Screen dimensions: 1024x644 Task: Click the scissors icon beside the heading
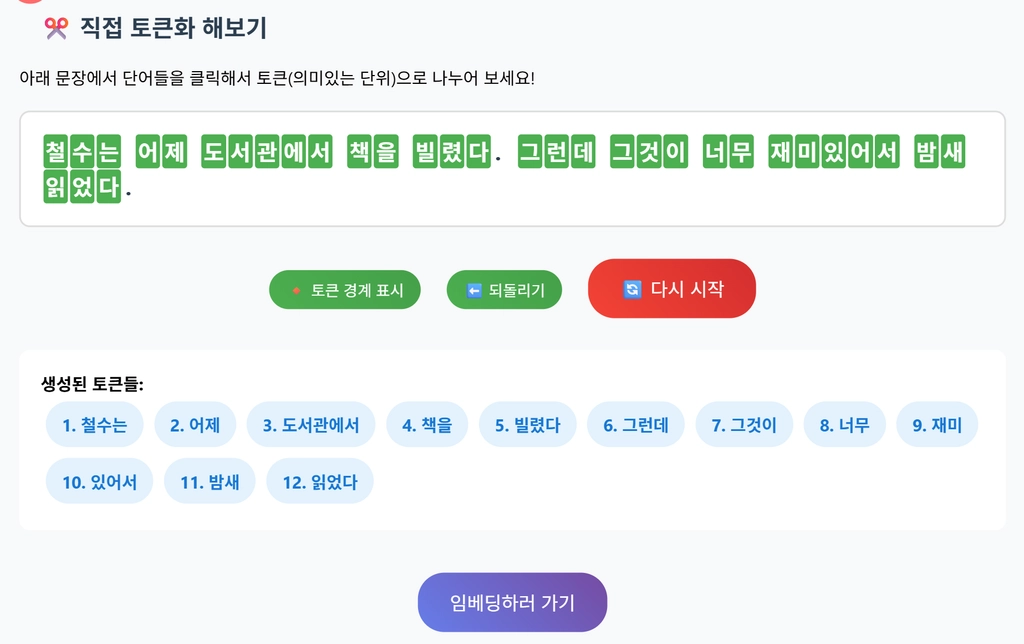coord(56,28)
